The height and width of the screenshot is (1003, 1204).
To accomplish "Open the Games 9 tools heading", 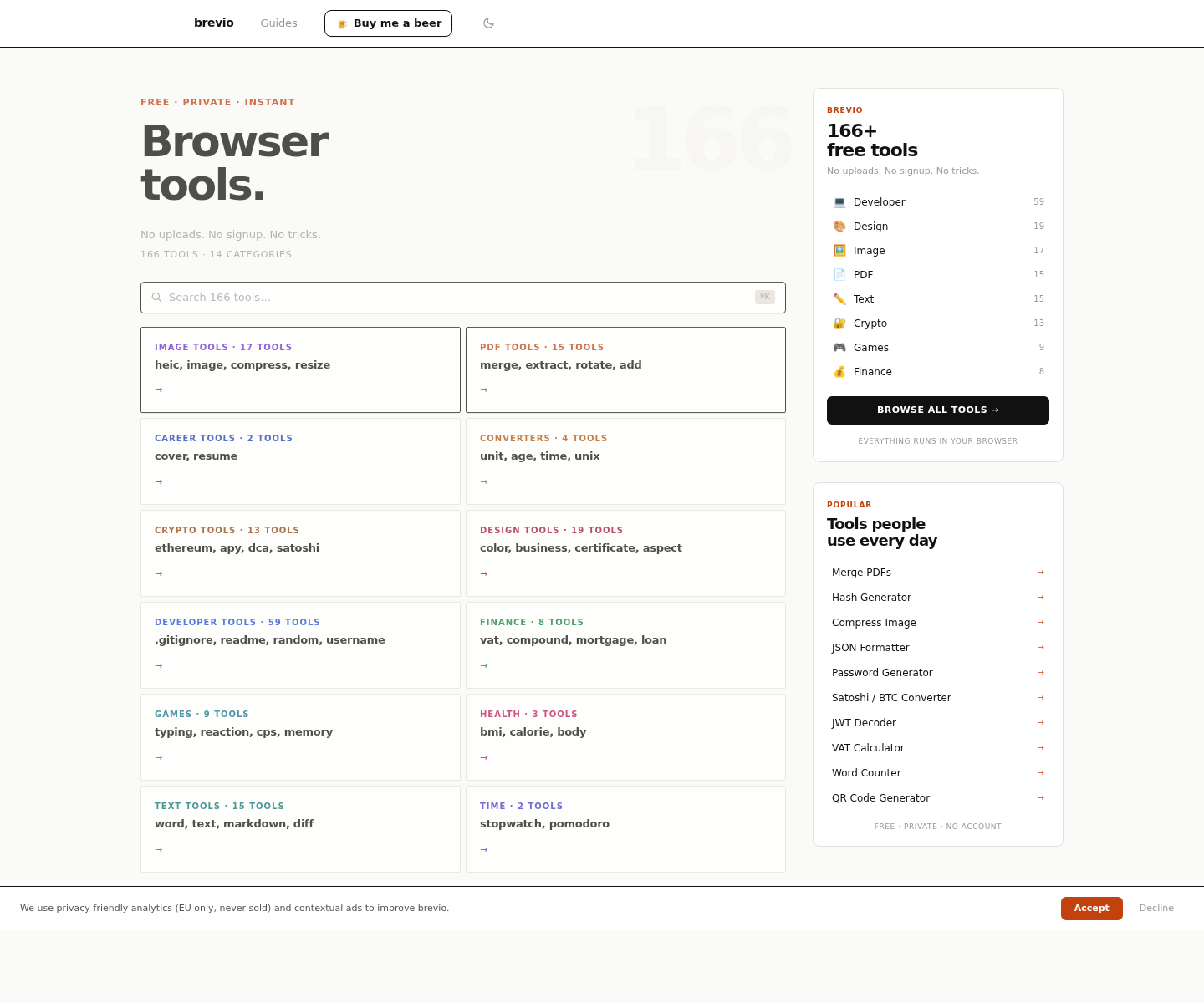I will (x=202, y=714).
